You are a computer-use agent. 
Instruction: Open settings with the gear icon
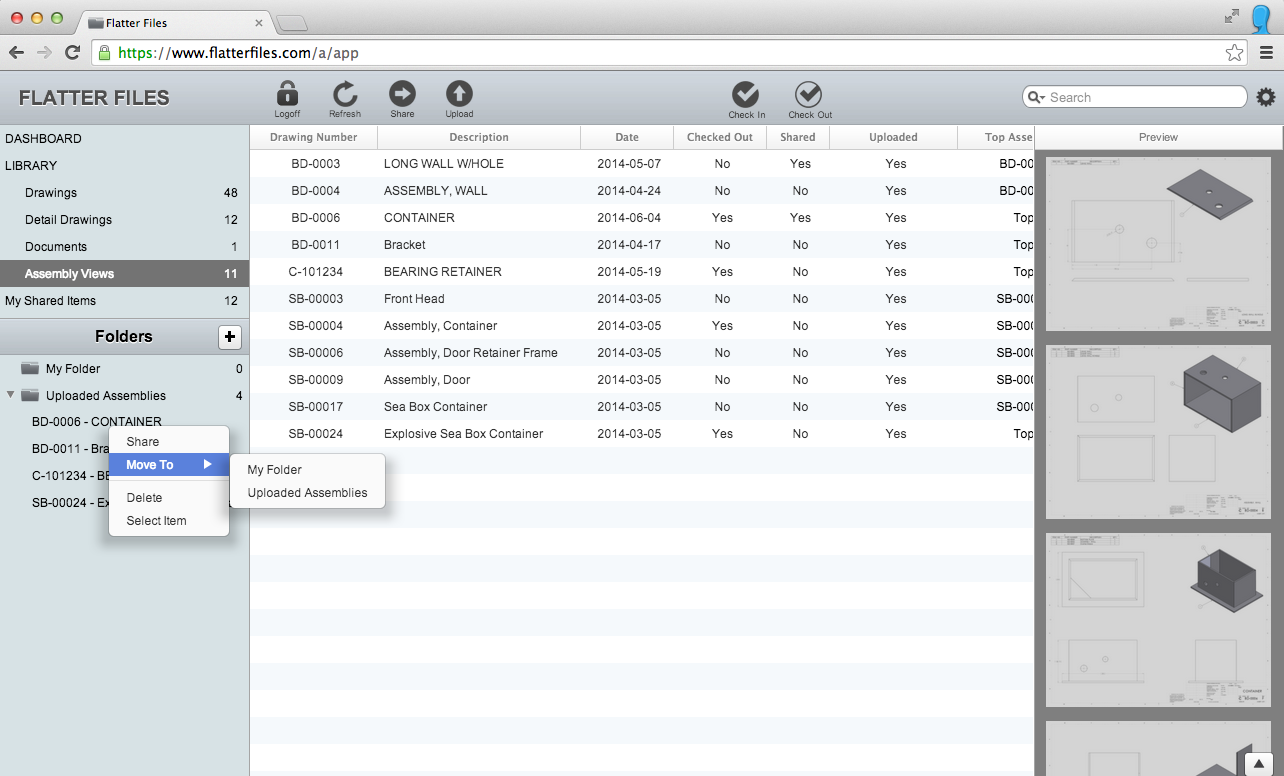tap(1266, 97)
